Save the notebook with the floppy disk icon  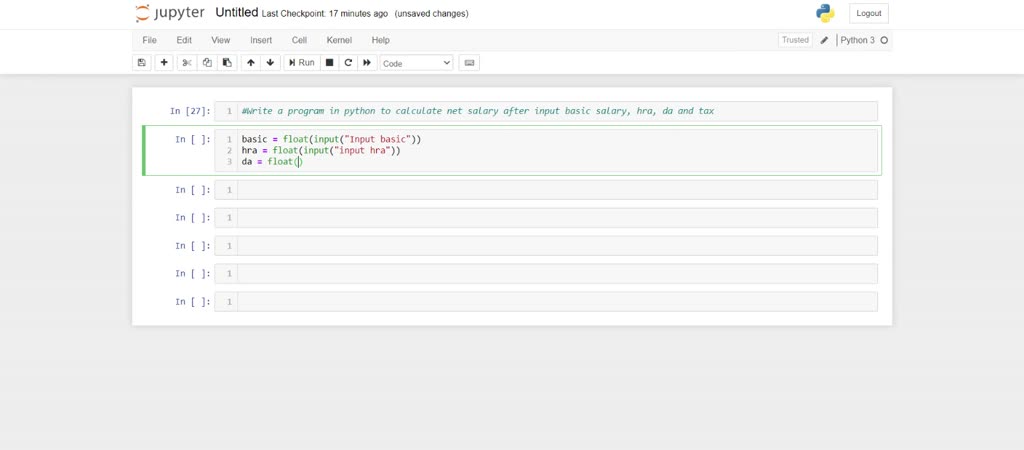142,63
